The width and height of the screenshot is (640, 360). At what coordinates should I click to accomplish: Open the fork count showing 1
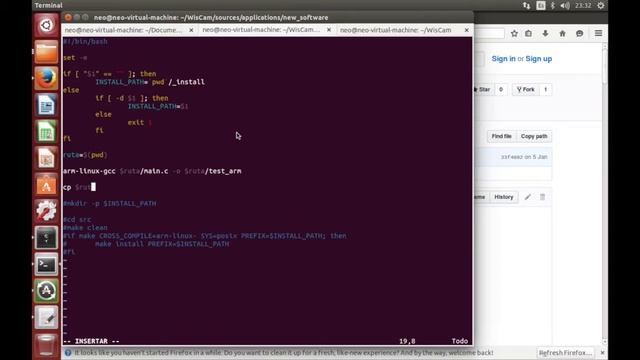[545, 89]
